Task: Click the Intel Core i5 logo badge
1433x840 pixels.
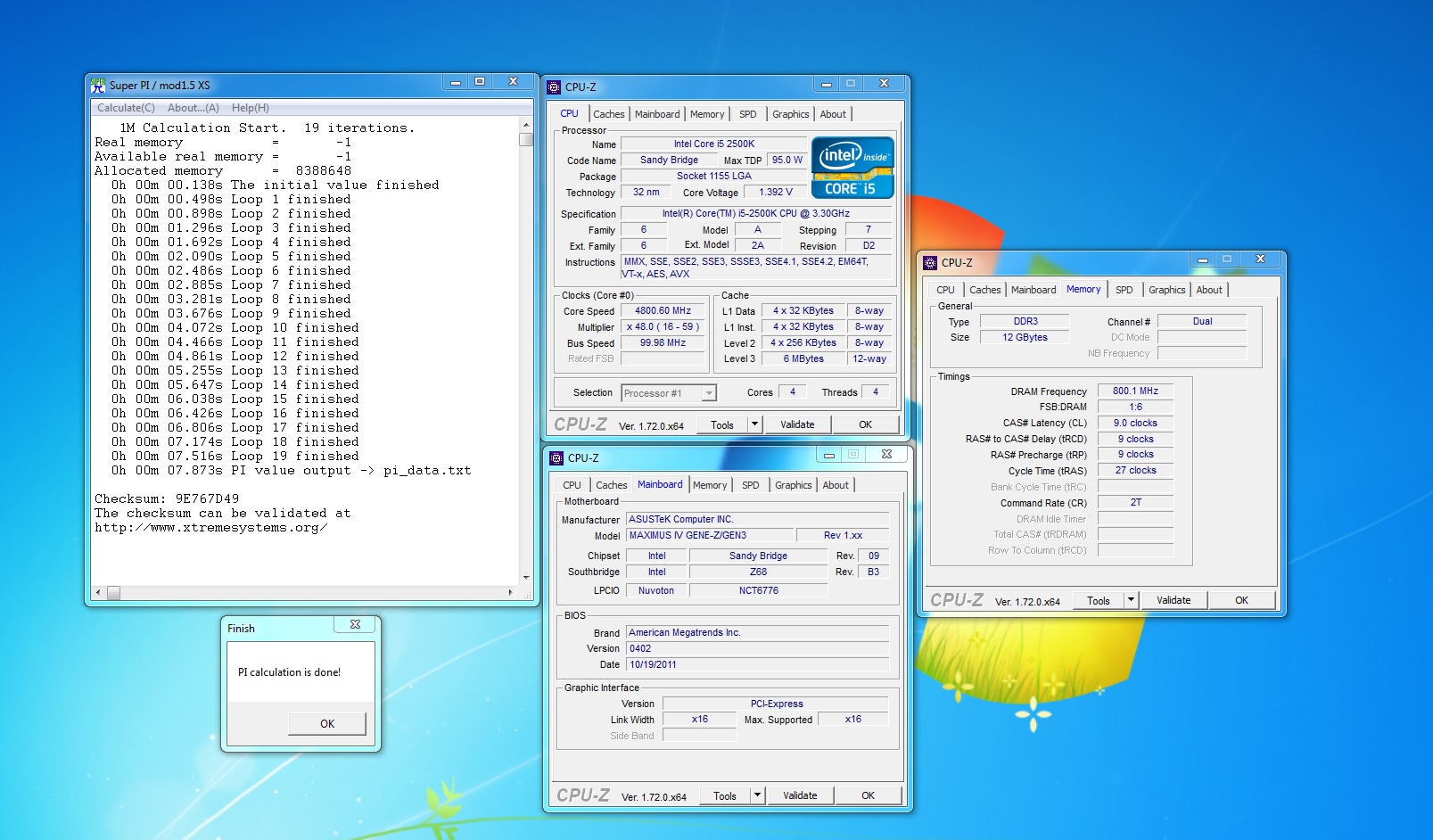Action: [852, 167]
